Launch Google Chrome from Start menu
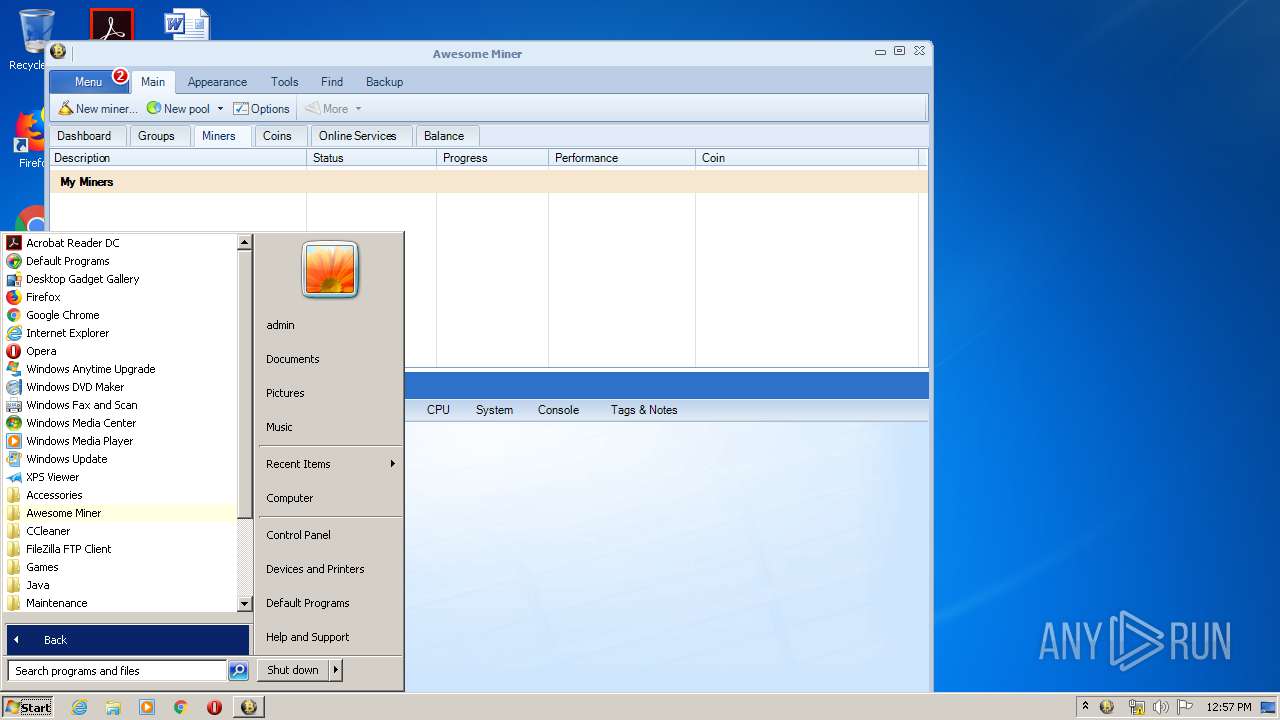The width and height of the screenshot is (1280, 720). click(x=120, y=315)
